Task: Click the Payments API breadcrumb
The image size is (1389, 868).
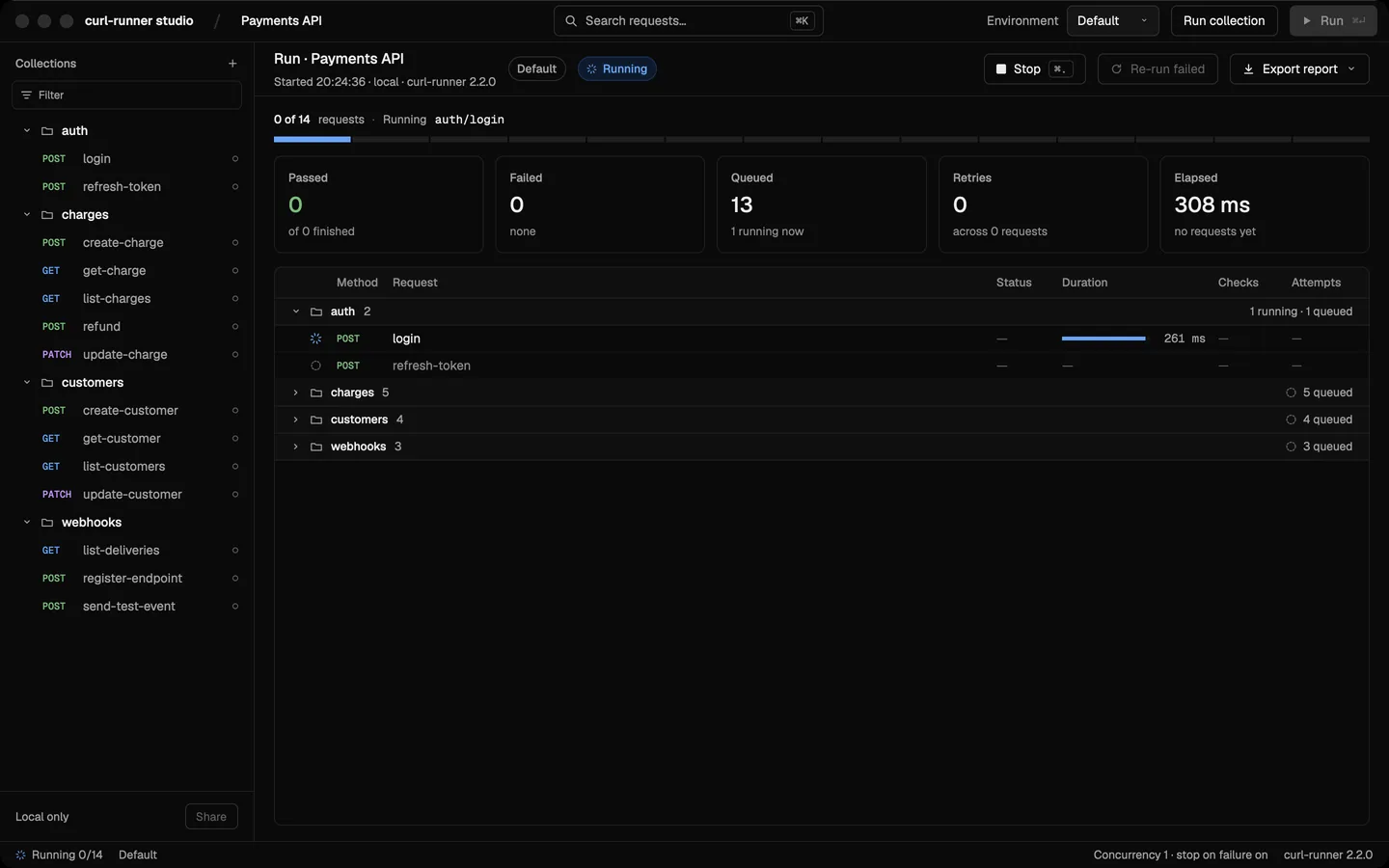Action: (x=282, y=21)
